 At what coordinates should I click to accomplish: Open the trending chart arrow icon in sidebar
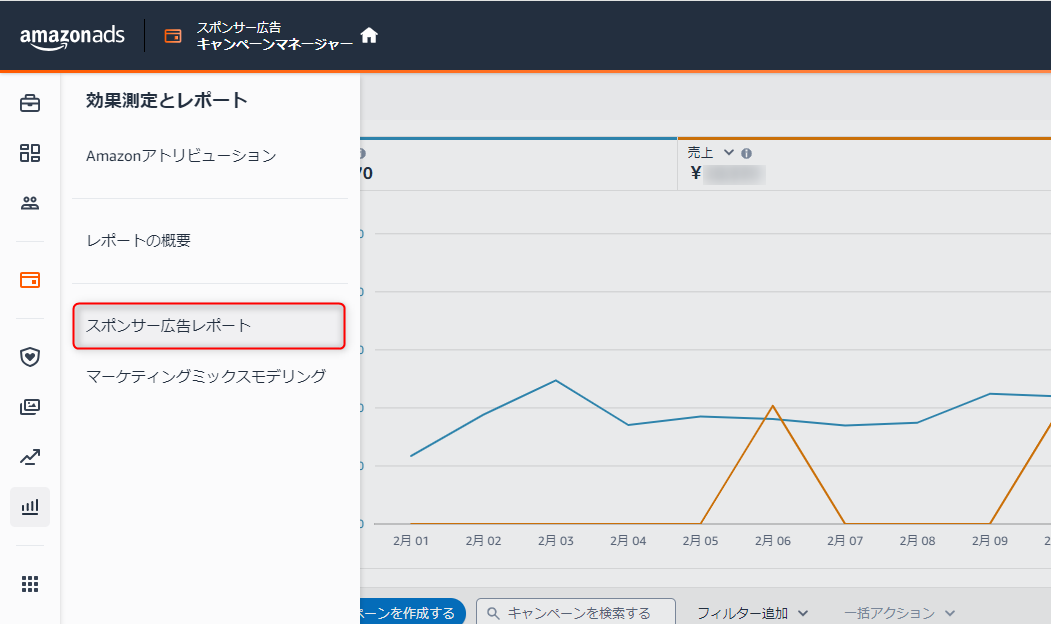pyautogui.click(x=29, y=457)
